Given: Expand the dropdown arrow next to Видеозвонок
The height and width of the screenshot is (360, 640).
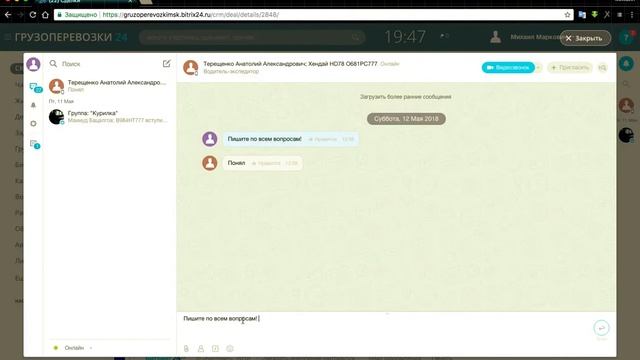Looking at the screenshot, I should pos(539,67).
